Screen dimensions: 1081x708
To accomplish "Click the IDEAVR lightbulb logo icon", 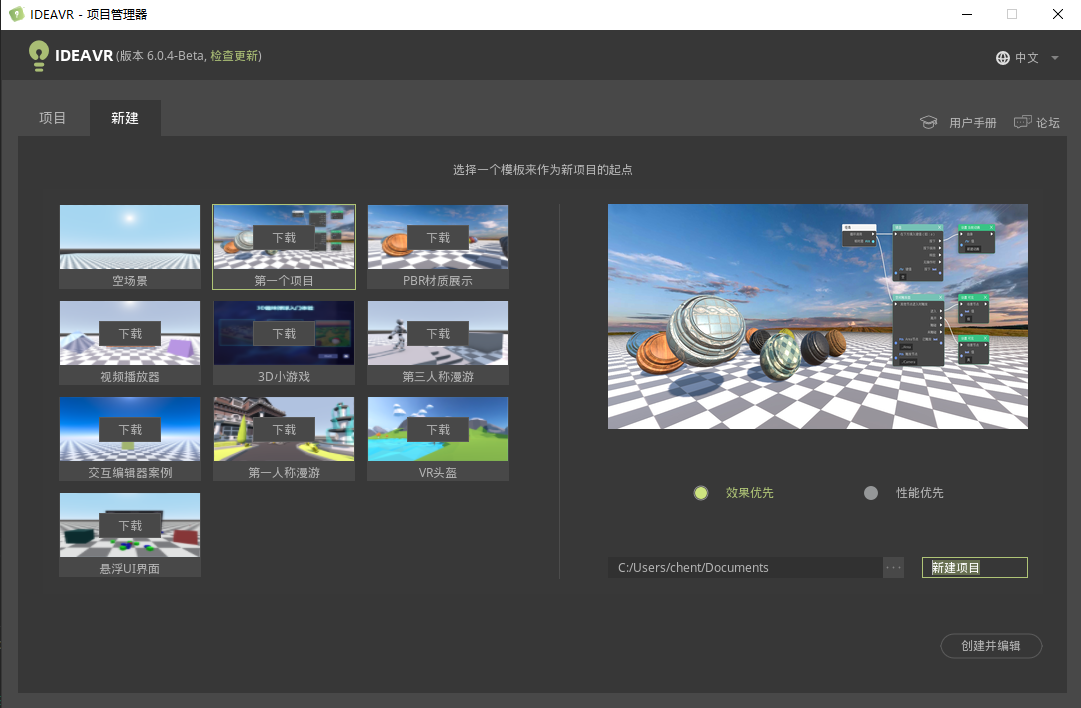I will (x=39, y=56).
